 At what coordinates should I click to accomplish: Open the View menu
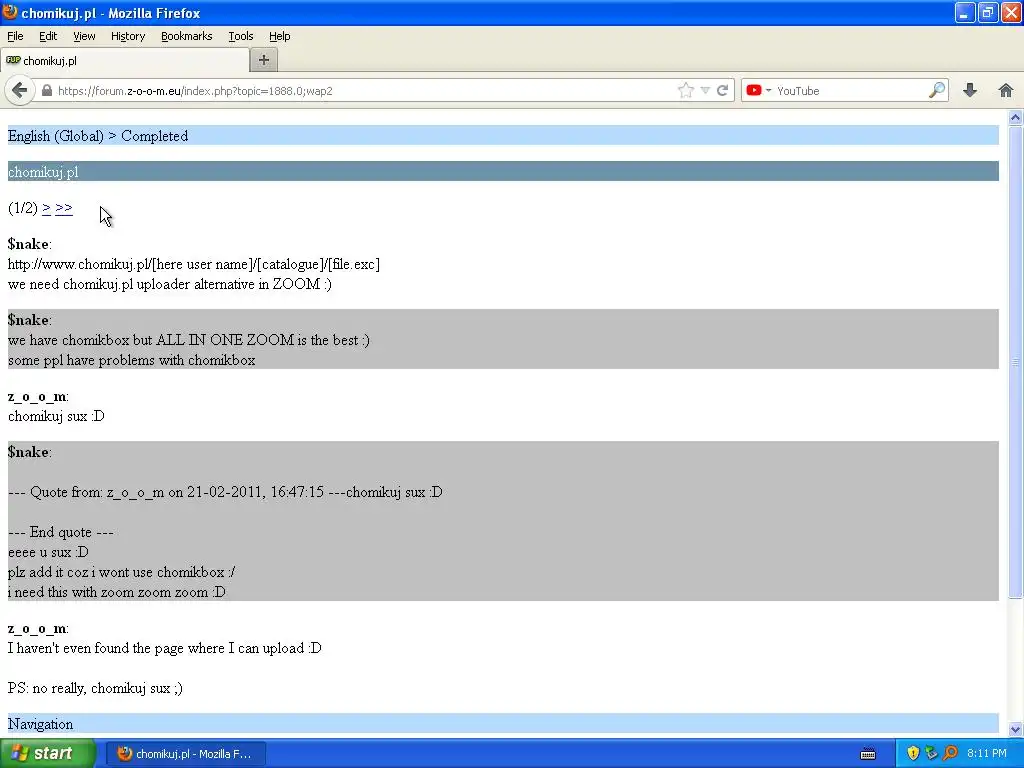84,36
